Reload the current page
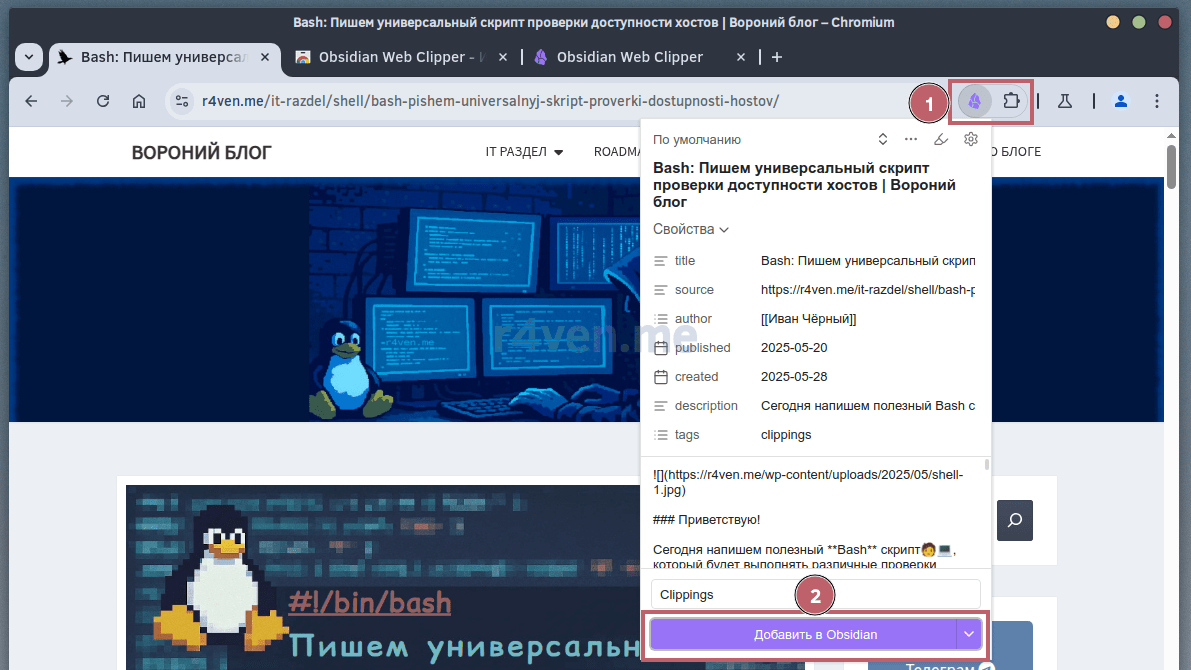The height and width of the screenshot is (670, 1191). click(x=103, y=101)
